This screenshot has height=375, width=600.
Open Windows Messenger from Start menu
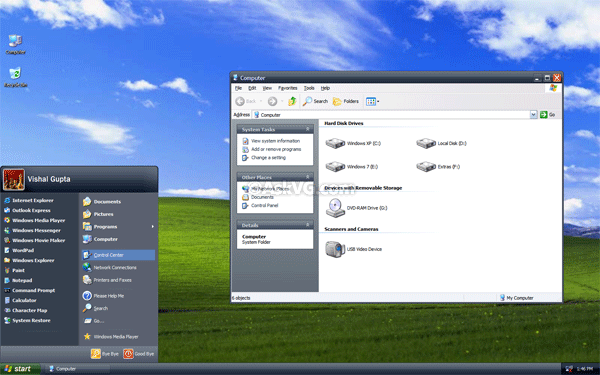(x=32, y=230)
